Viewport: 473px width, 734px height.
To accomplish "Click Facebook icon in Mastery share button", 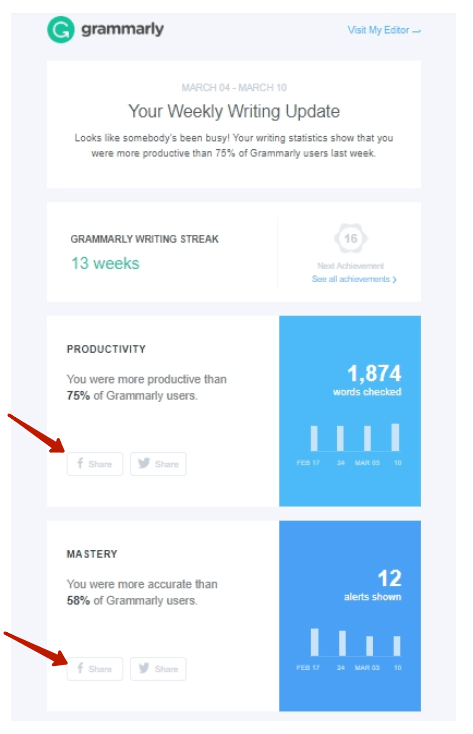I will [x=80, y=668].
